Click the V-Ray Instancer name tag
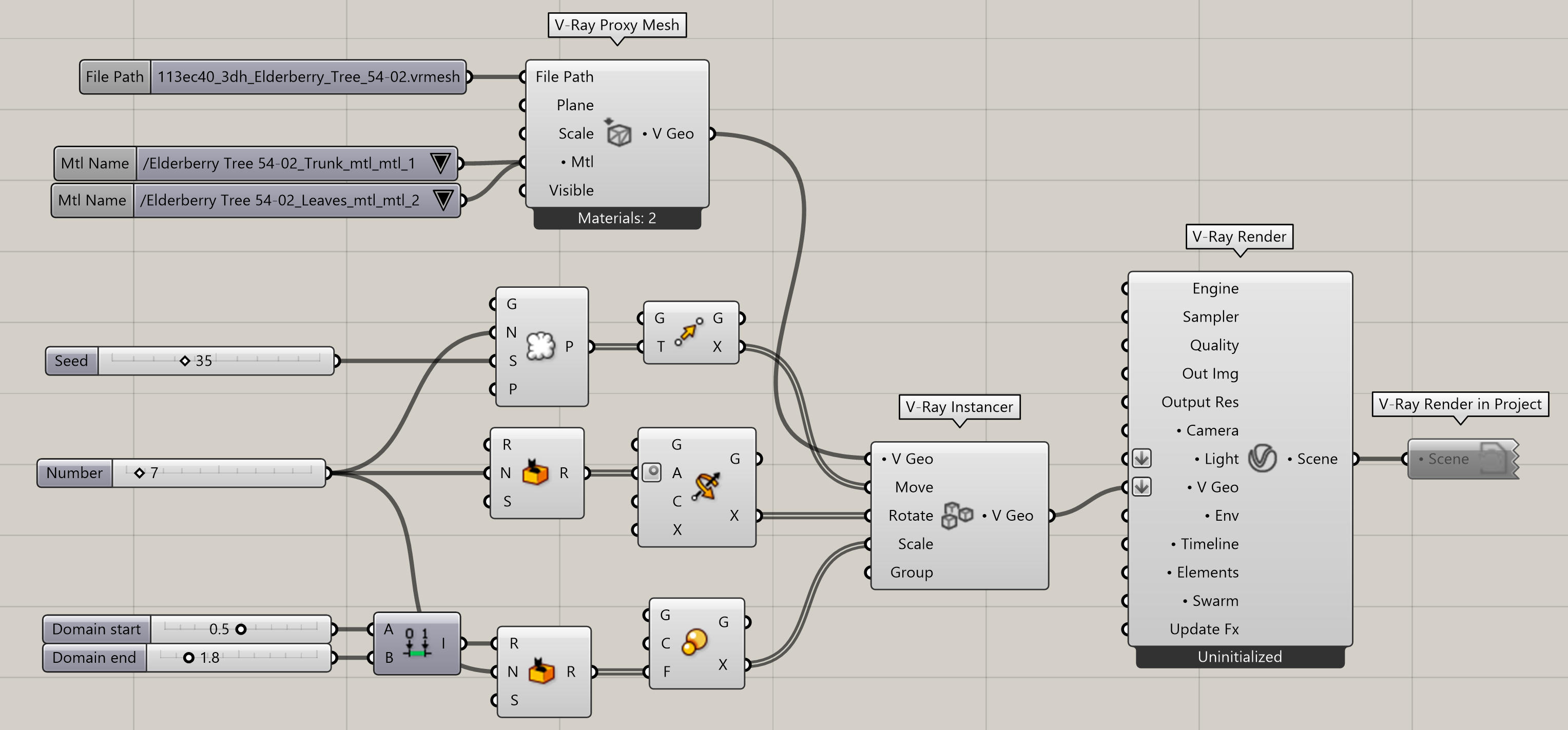 coord(959,407)
